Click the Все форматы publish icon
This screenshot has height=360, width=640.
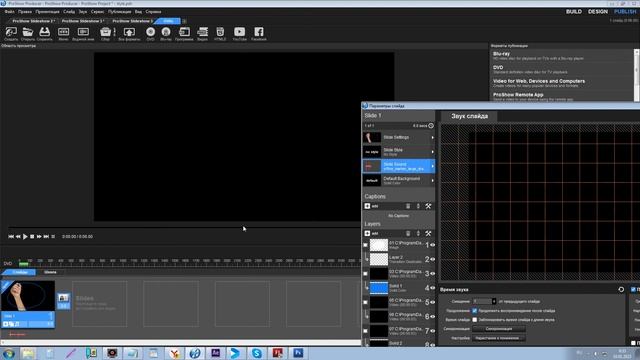pos(129,32)
